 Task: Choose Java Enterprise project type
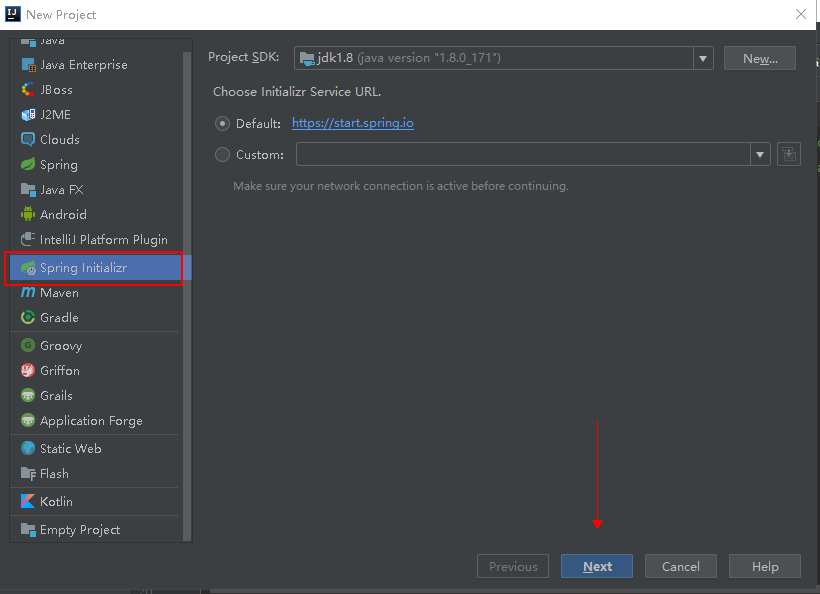click(96, 65)
